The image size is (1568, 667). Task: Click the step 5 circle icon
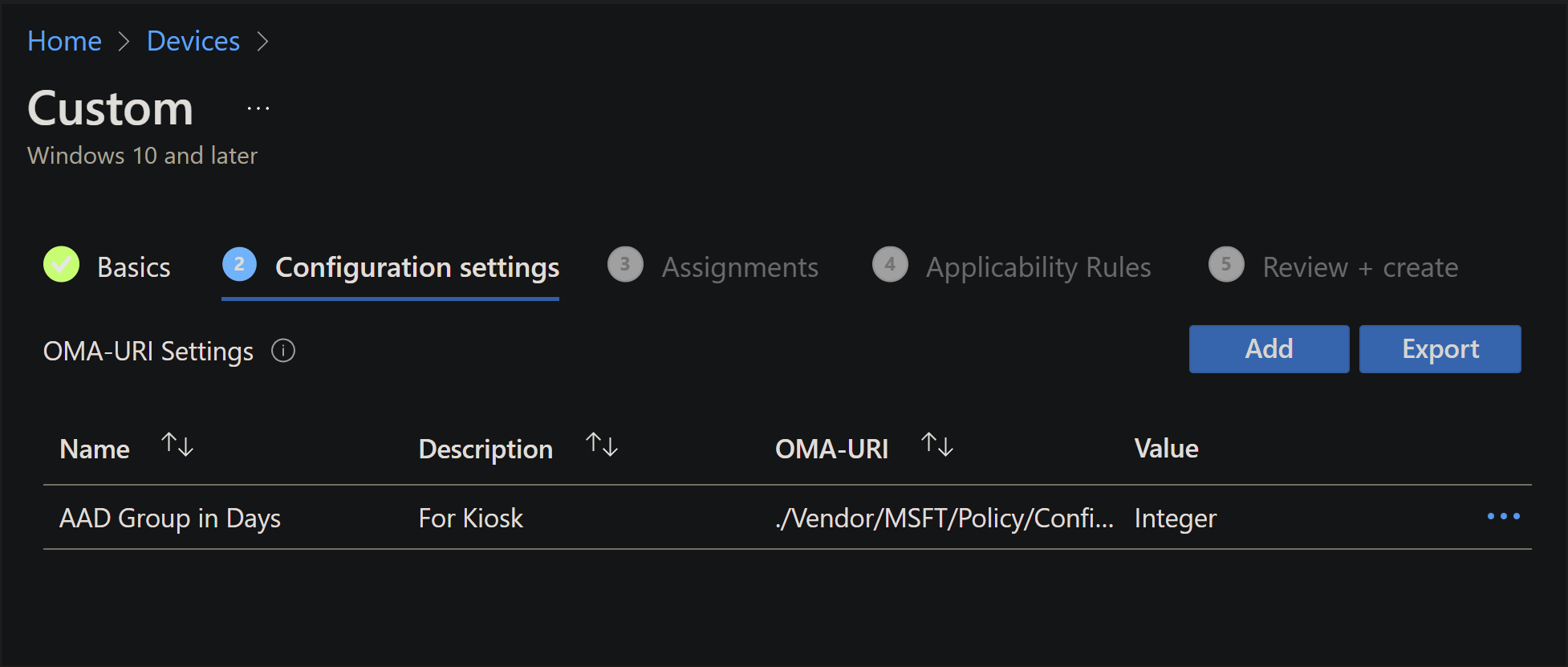[1226, 265]
